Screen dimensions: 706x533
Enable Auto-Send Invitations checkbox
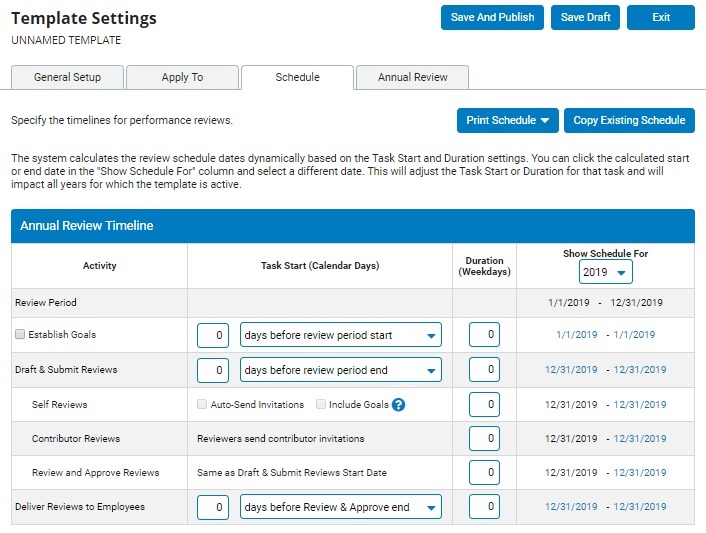(x=202, y=404)
